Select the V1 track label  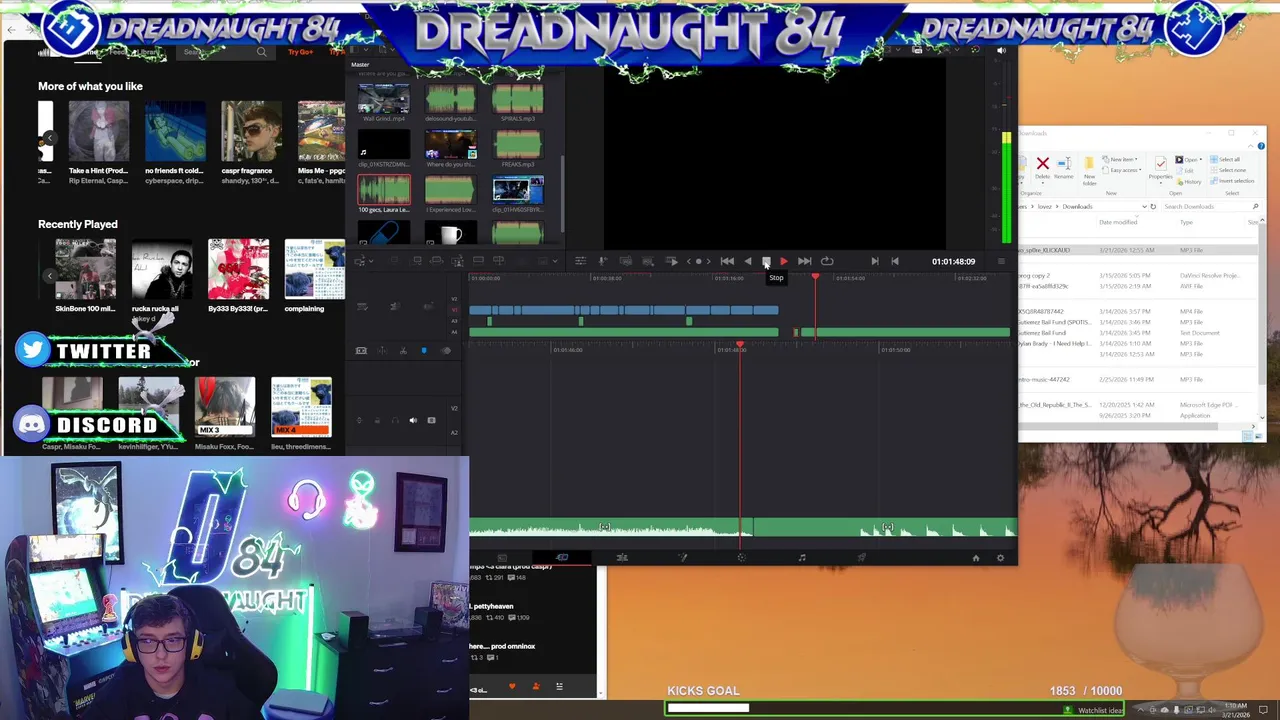[x=454, y=310]
